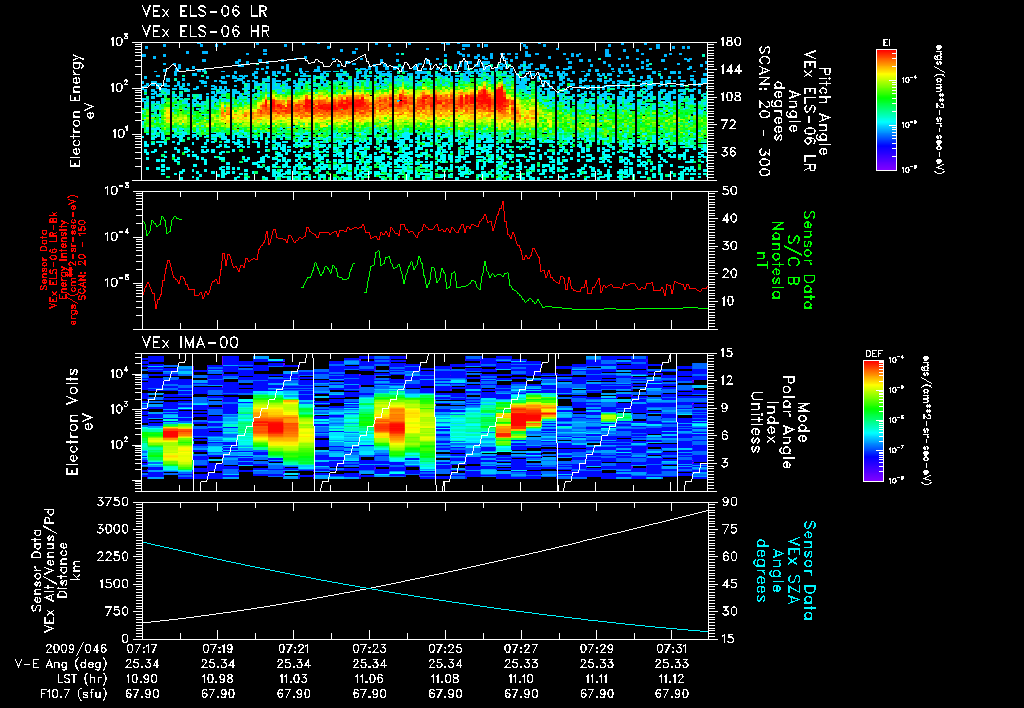Click the 40 nT tick label

pyautogui.click(x=727, y=218)
